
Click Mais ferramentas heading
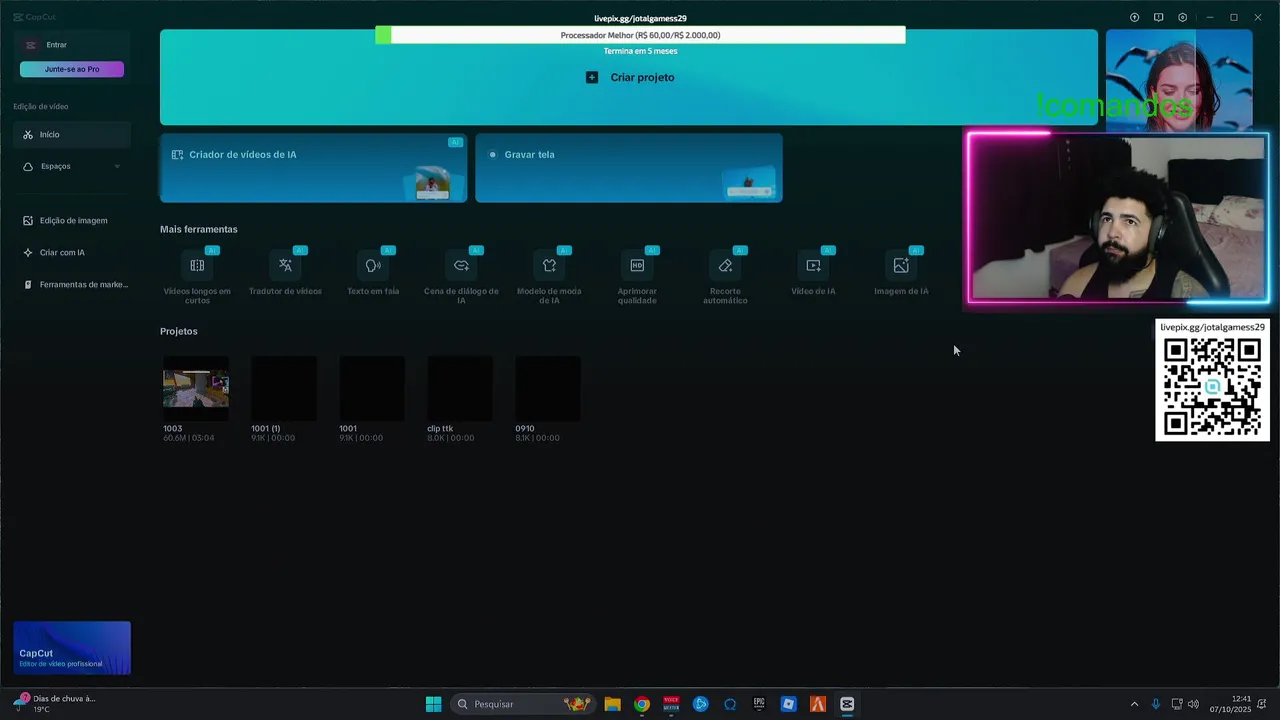(199, 229)
